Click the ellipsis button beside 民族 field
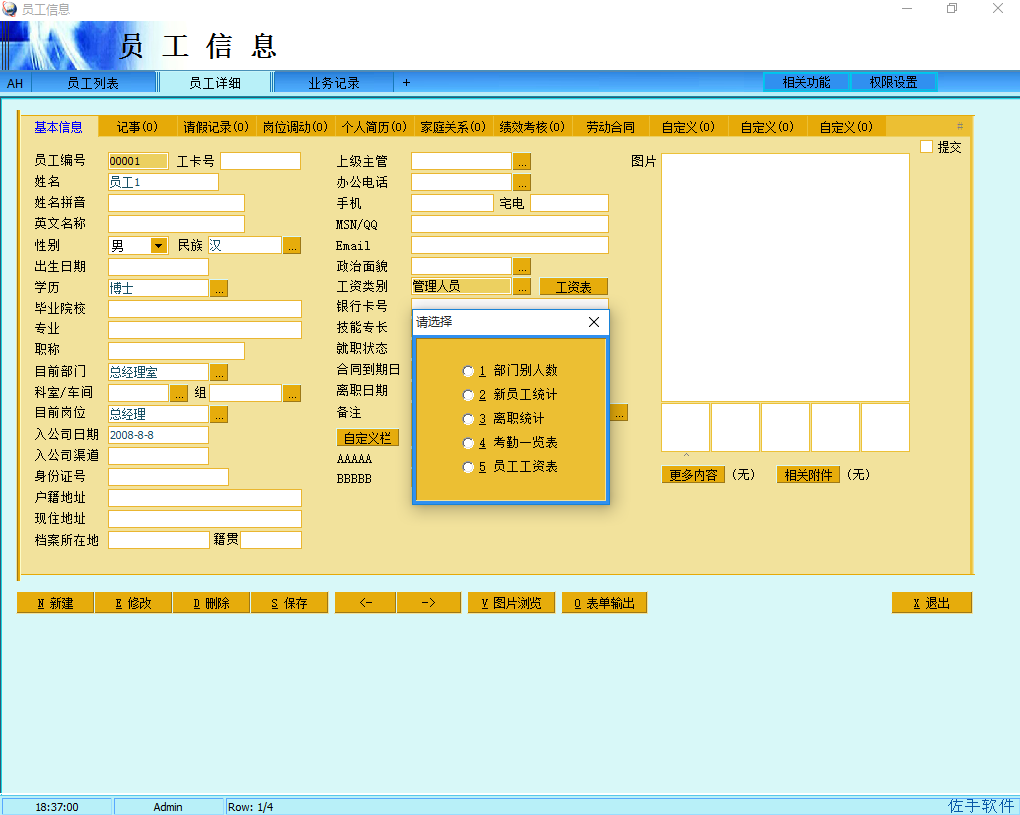The image size is (1020, 815). click(x=292, y=245)
